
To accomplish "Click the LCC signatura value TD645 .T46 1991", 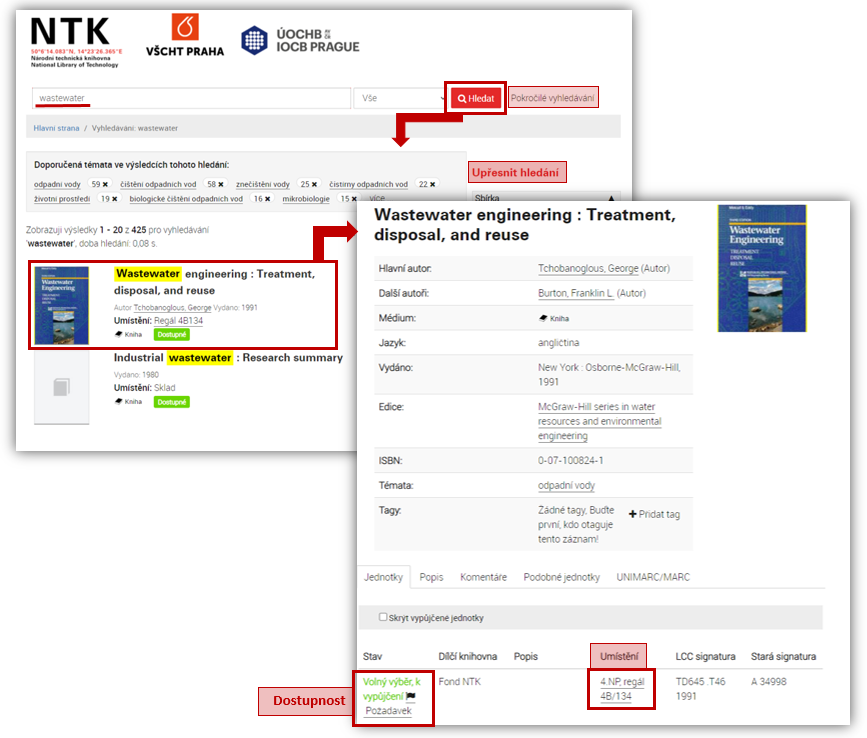I will 701,689.
